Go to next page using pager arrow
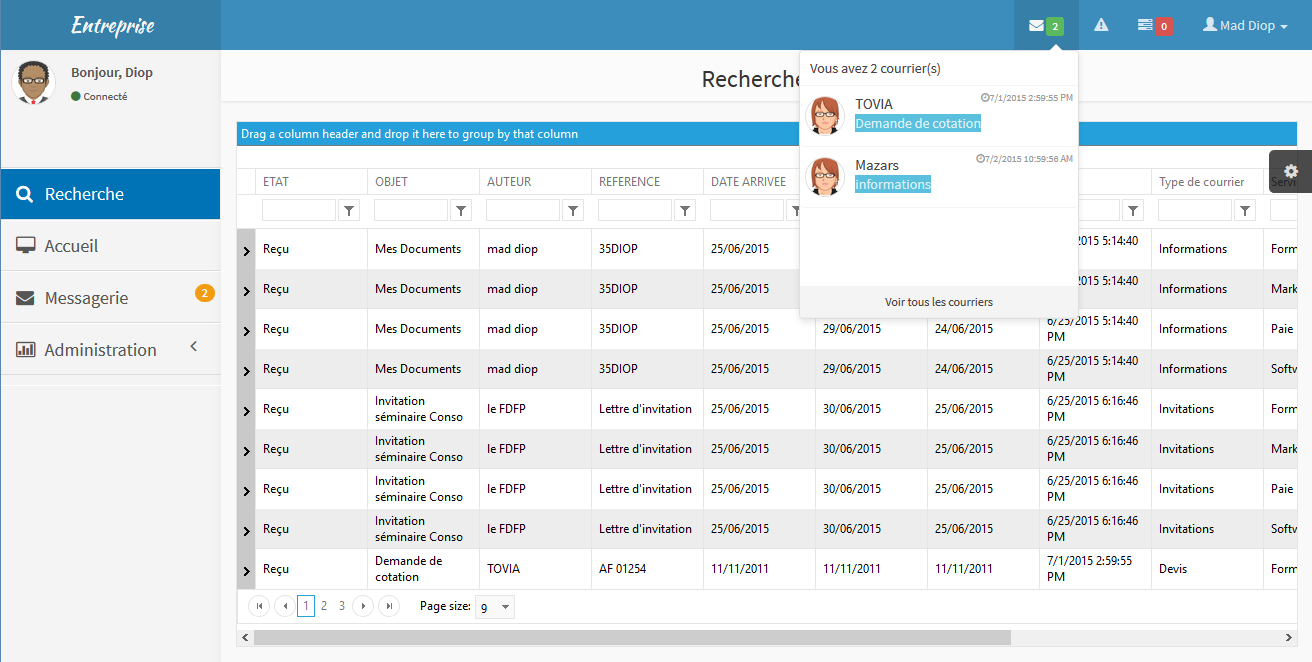1312x662 pixels. 363,606
